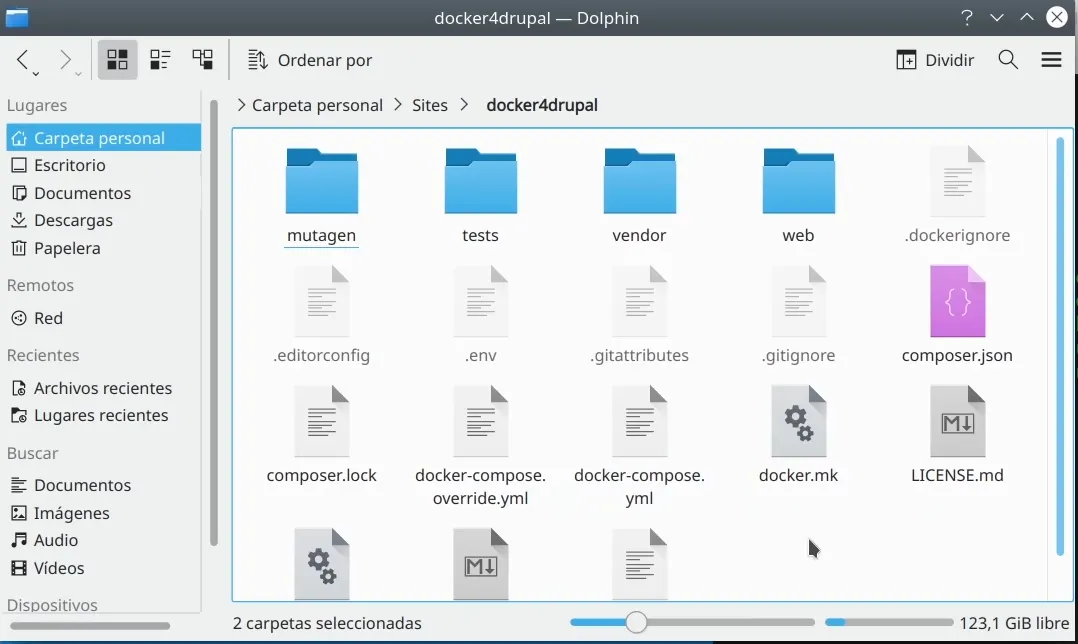The width and height of the screenshot is (1078, 644).
Task: Open the forward history dropdown arrow
Action: coord(78,74)
